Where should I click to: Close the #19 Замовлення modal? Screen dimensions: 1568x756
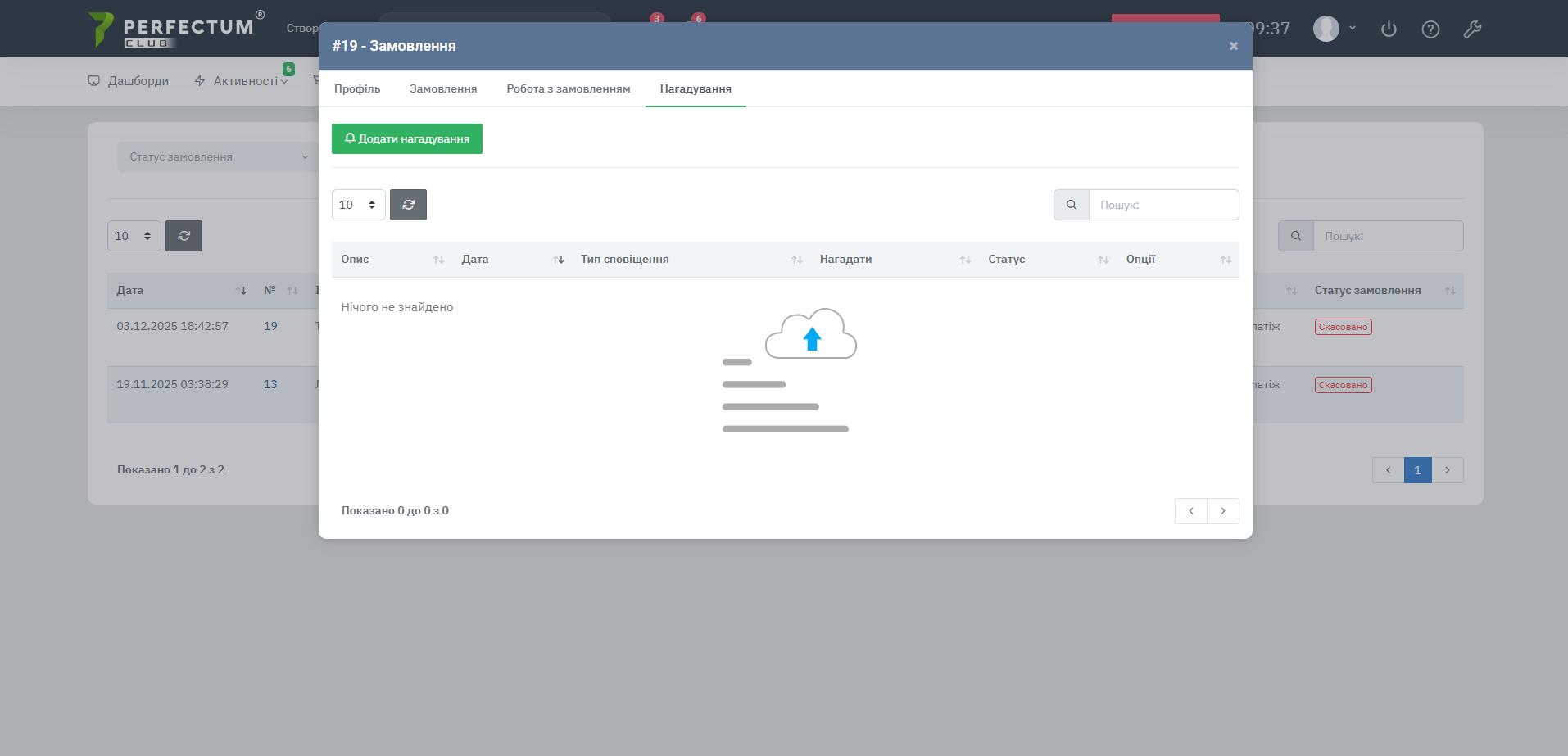[x=1233, y=46]
